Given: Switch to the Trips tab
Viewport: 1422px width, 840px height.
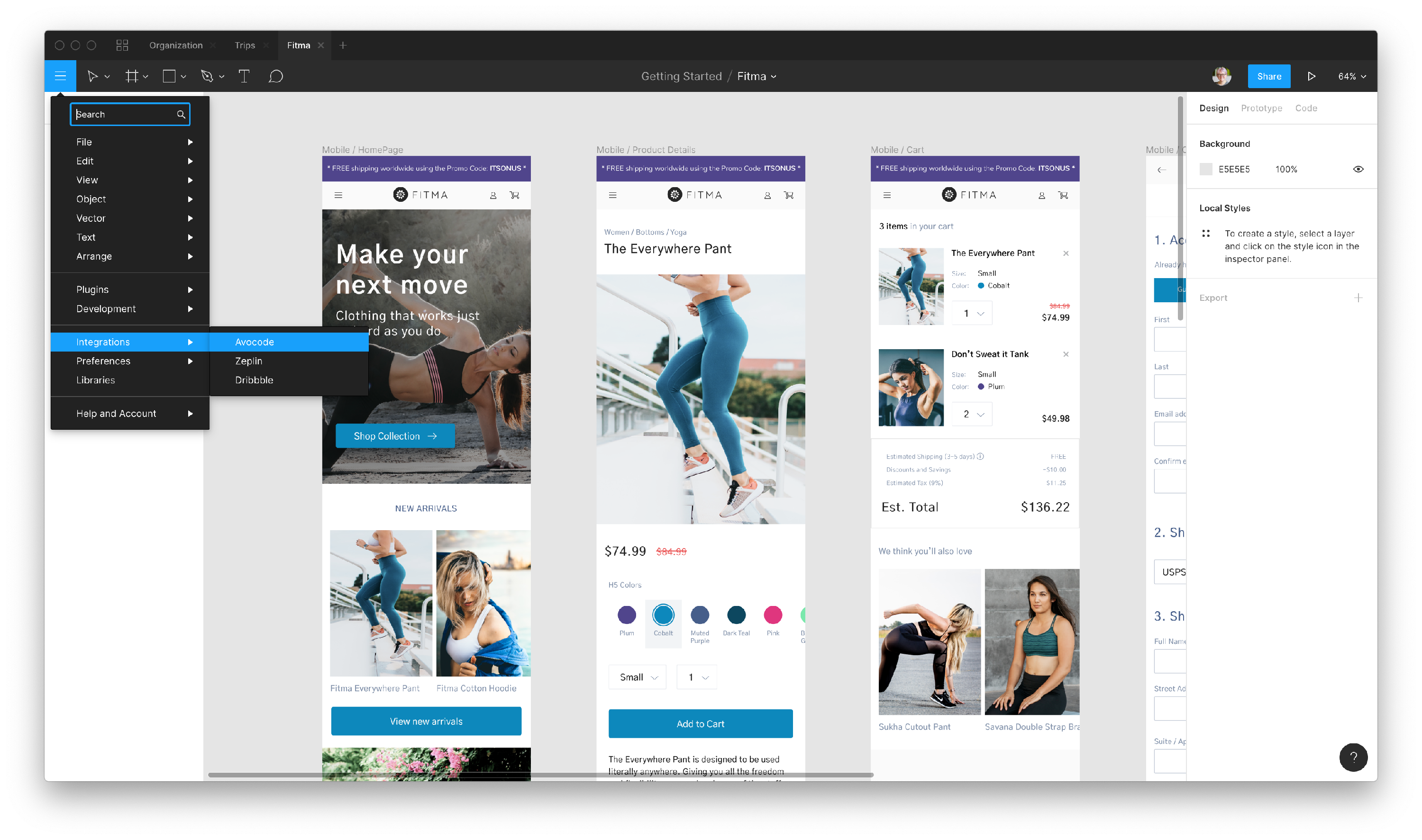Looking at the screenshot, I should pos(245,45).
